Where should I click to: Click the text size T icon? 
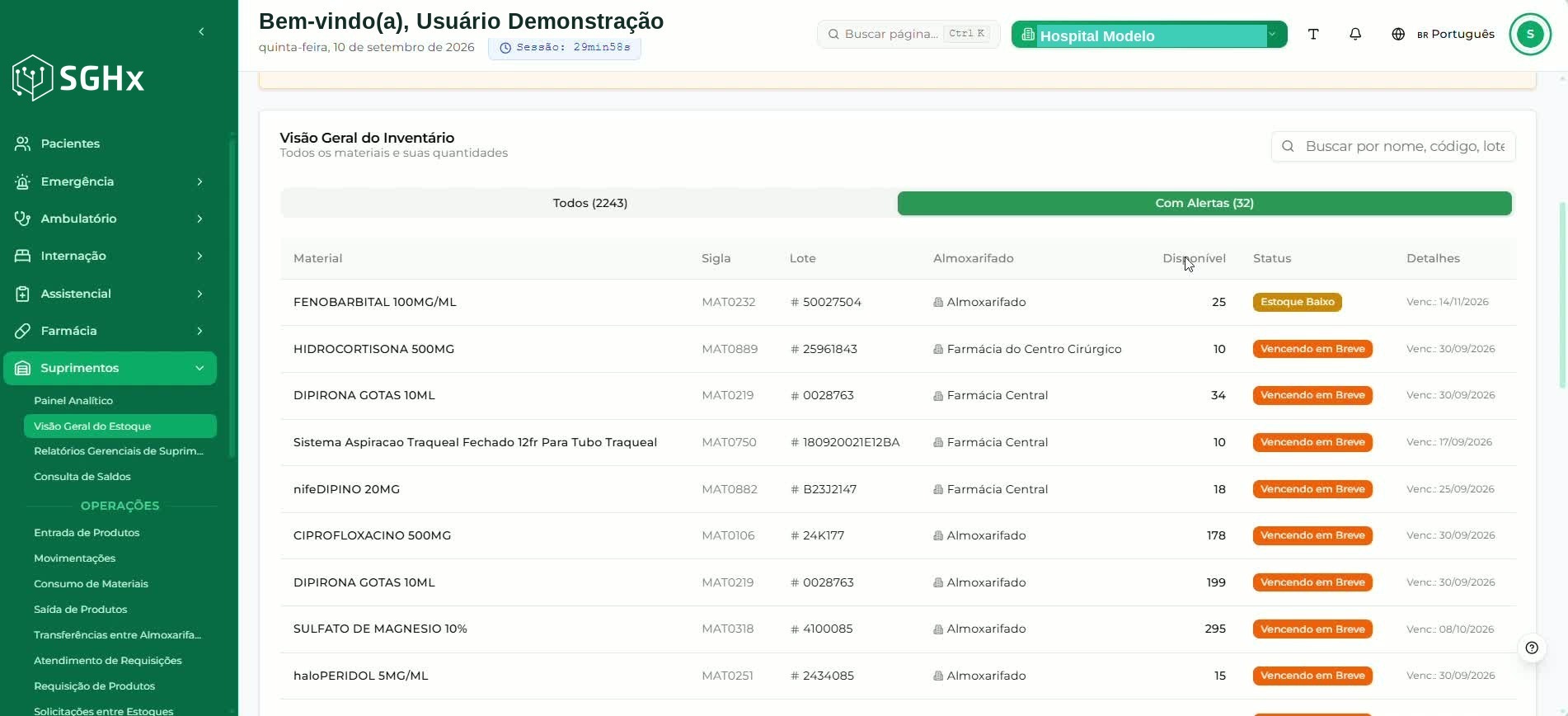(x=1313, y=34)
